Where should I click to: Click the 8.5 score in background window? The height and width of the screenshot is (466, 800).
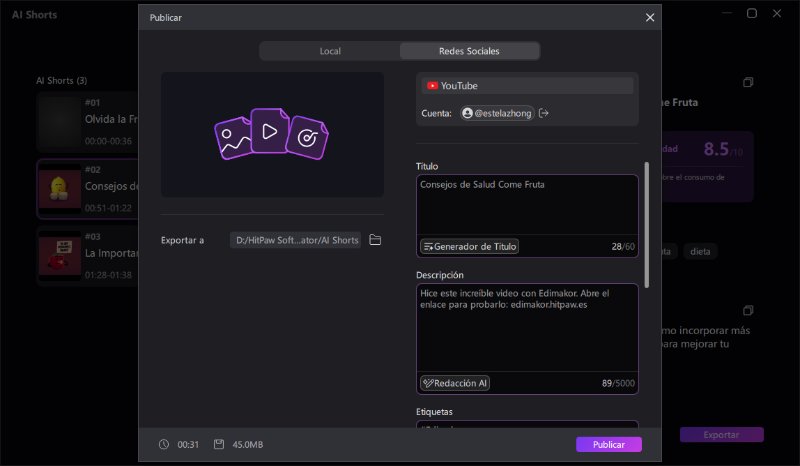coord(716,149)
